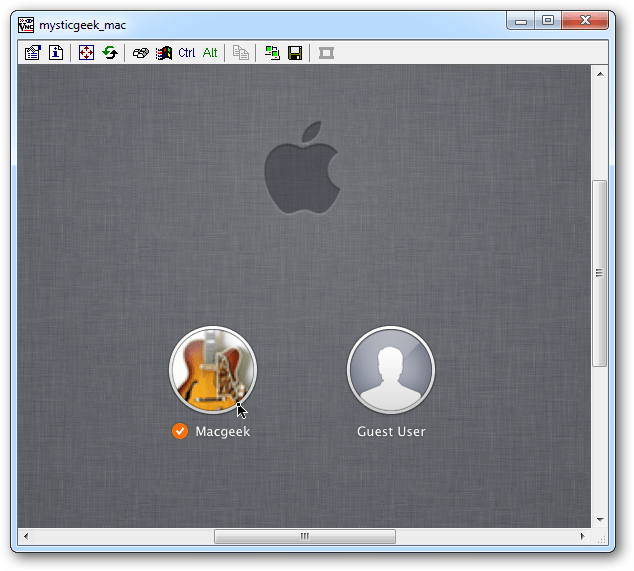Close the mysticgeek_mac VNC window
The image size is (634, 571).
585,21
